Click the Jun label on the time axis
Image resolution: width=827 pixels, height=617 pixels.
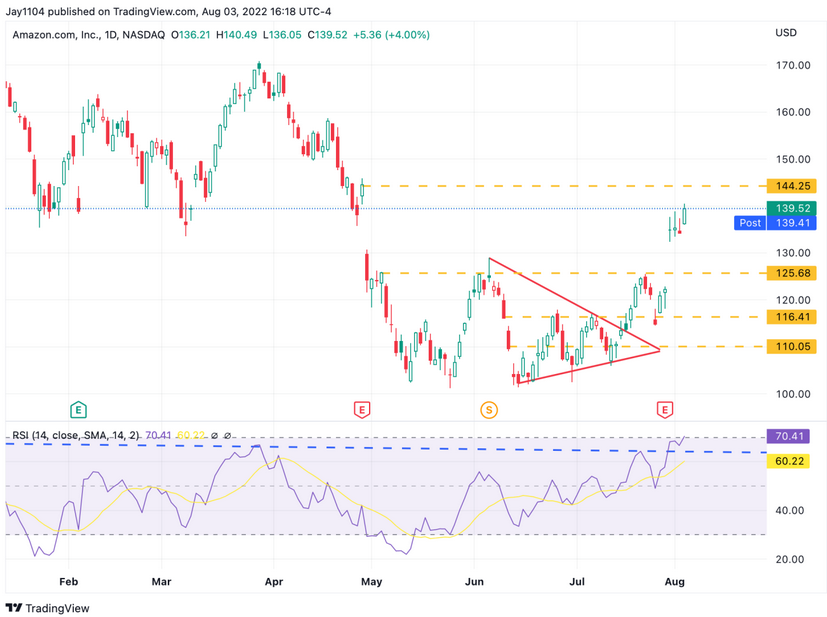(474, 582)
